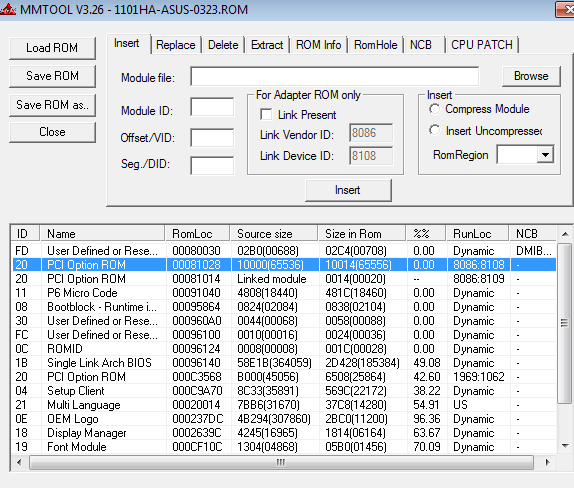The width and height of the screenshot is (574, 488).
Task: Click the vertical scrollbar thumb
Action: click(x=564, y=323)
